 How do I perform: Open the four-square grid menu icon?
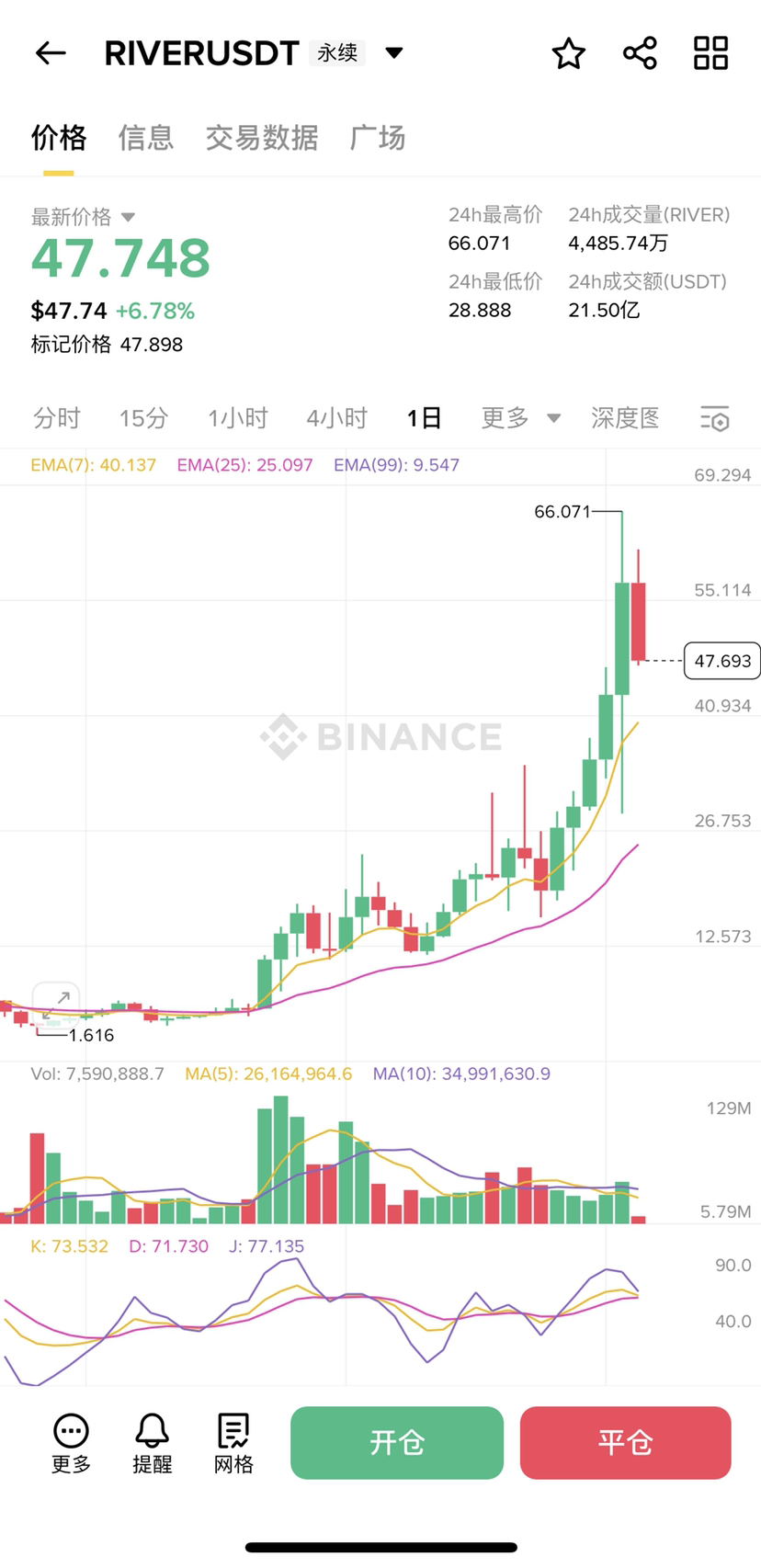[x=710, y=53]
